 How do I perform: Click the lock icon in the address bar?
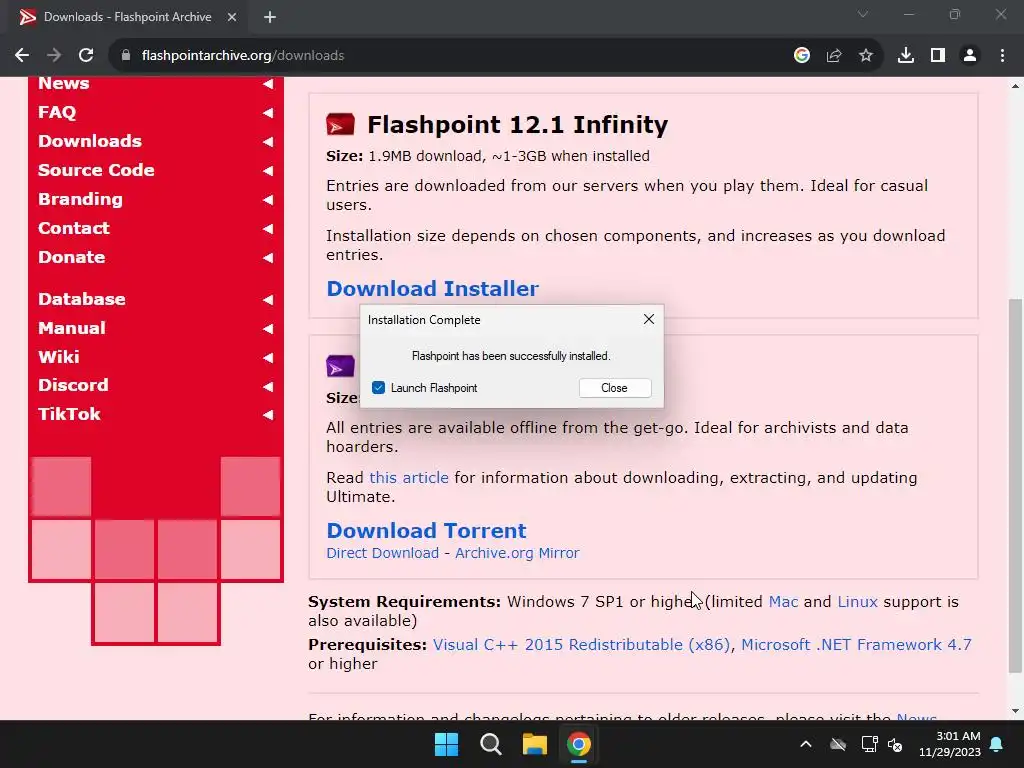pos(126,56)
